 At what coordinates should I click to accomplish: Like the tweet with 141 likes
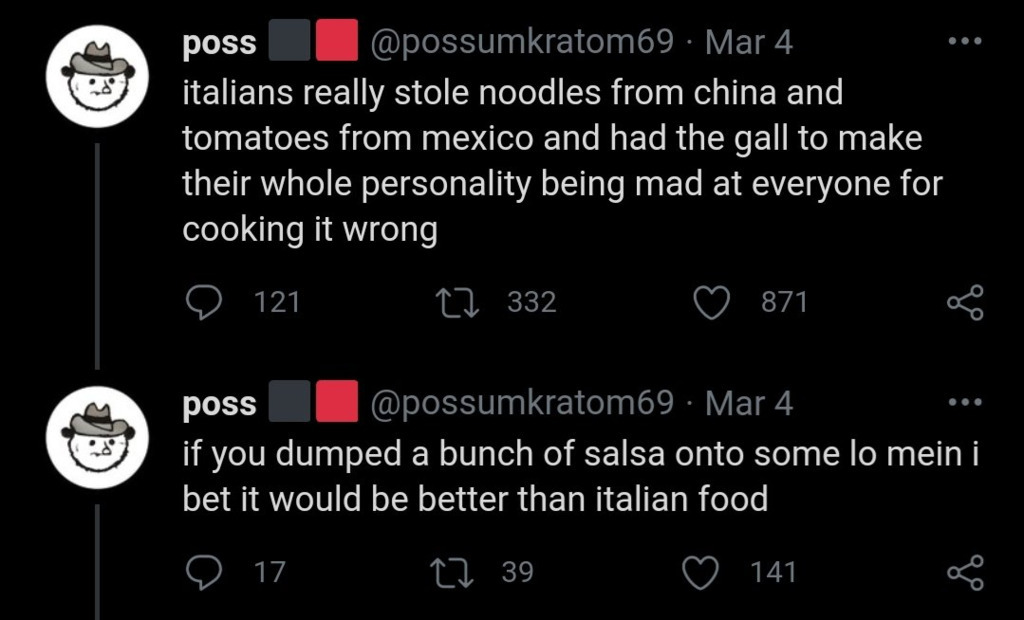pyautogui.click(x=700, y=572)
